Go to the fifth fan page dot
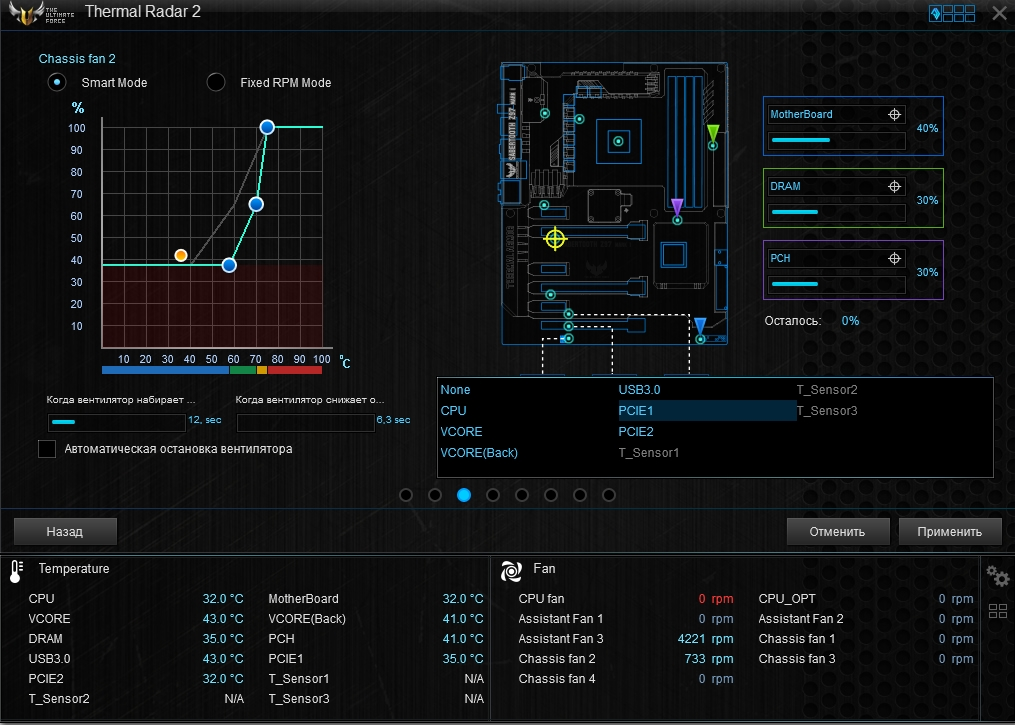The image size is (1015, 725). point(522,495)
